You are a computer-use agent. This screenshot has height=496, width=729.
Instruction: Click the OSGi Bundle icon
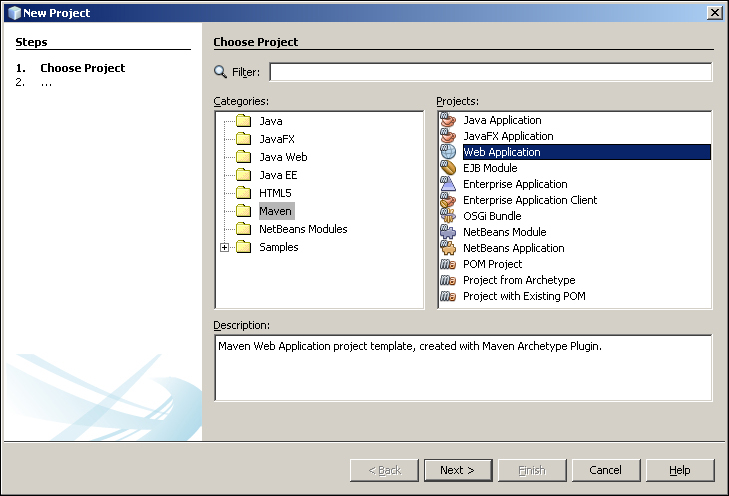[448, 216]
